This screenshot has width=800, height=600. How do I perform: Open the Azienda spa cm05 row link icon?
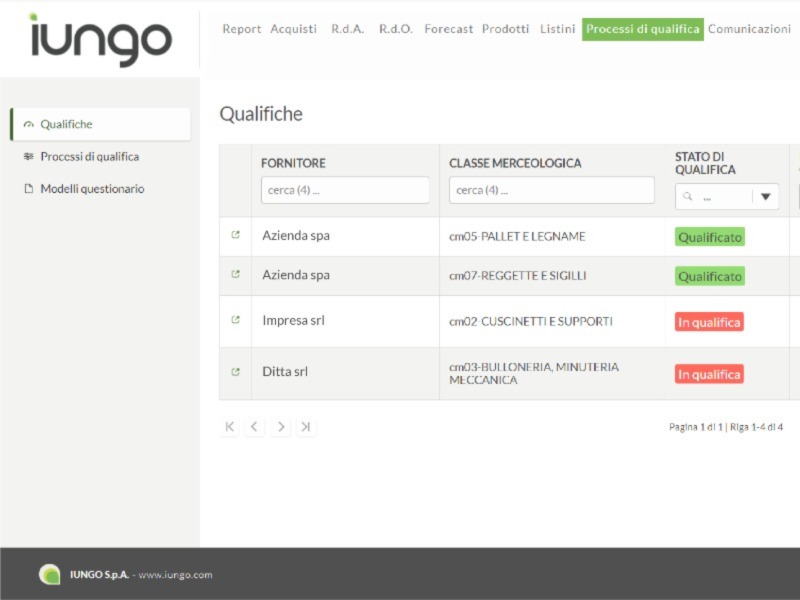coord(235,236)
